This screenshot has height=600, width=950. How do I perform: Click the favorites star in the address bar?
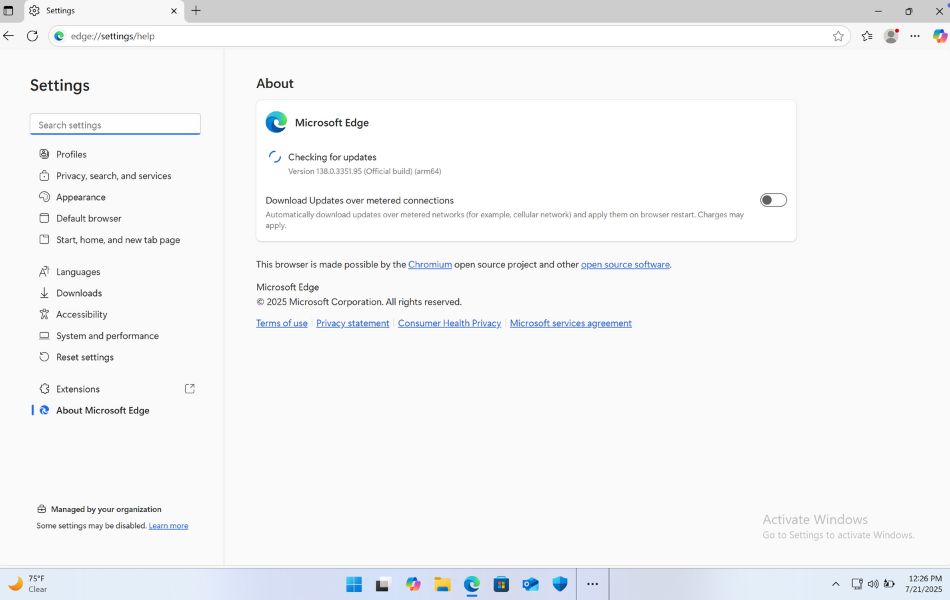(839, 36)
